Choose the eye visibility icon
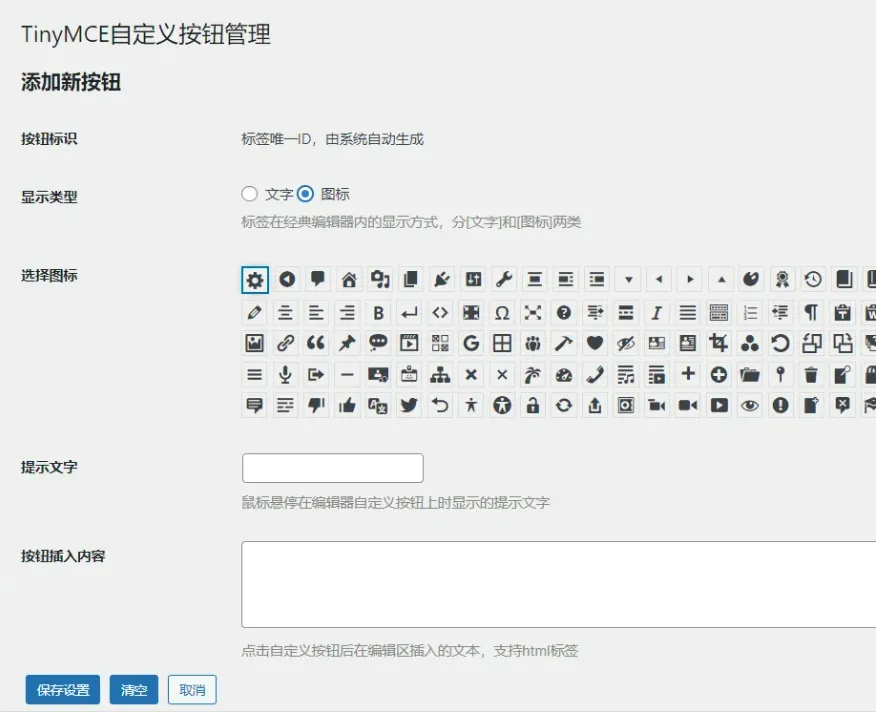The image size is (876, 712). (750, 405)
